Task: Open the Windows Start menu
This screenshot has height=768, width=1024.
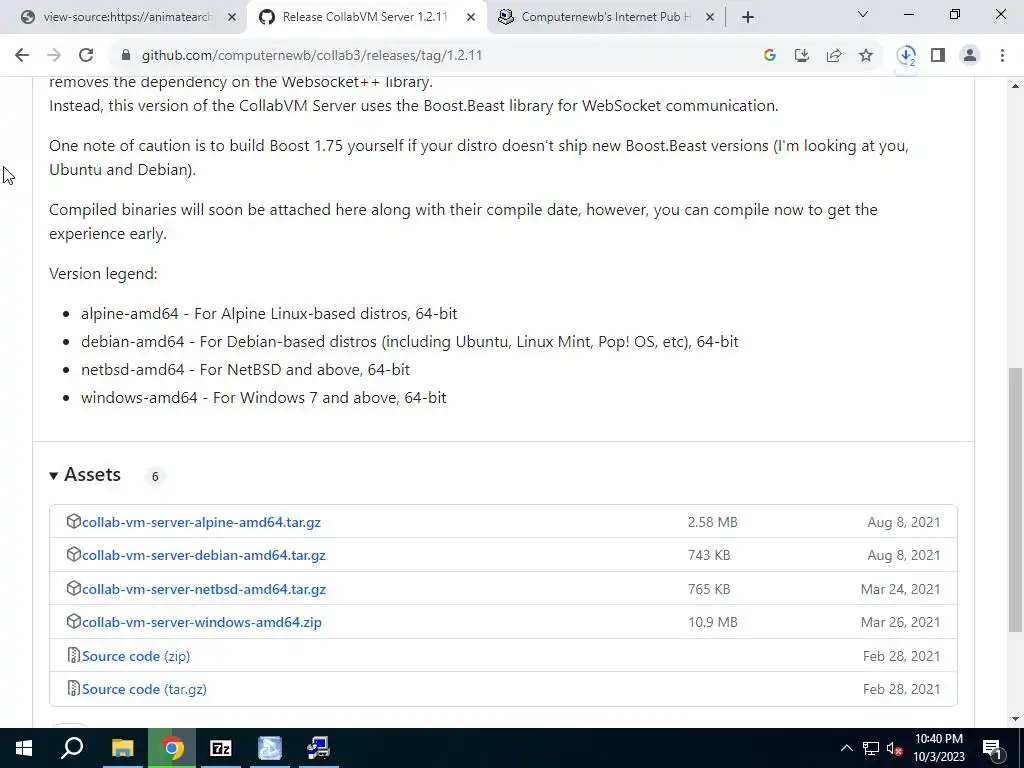Action: click(24, 748)
